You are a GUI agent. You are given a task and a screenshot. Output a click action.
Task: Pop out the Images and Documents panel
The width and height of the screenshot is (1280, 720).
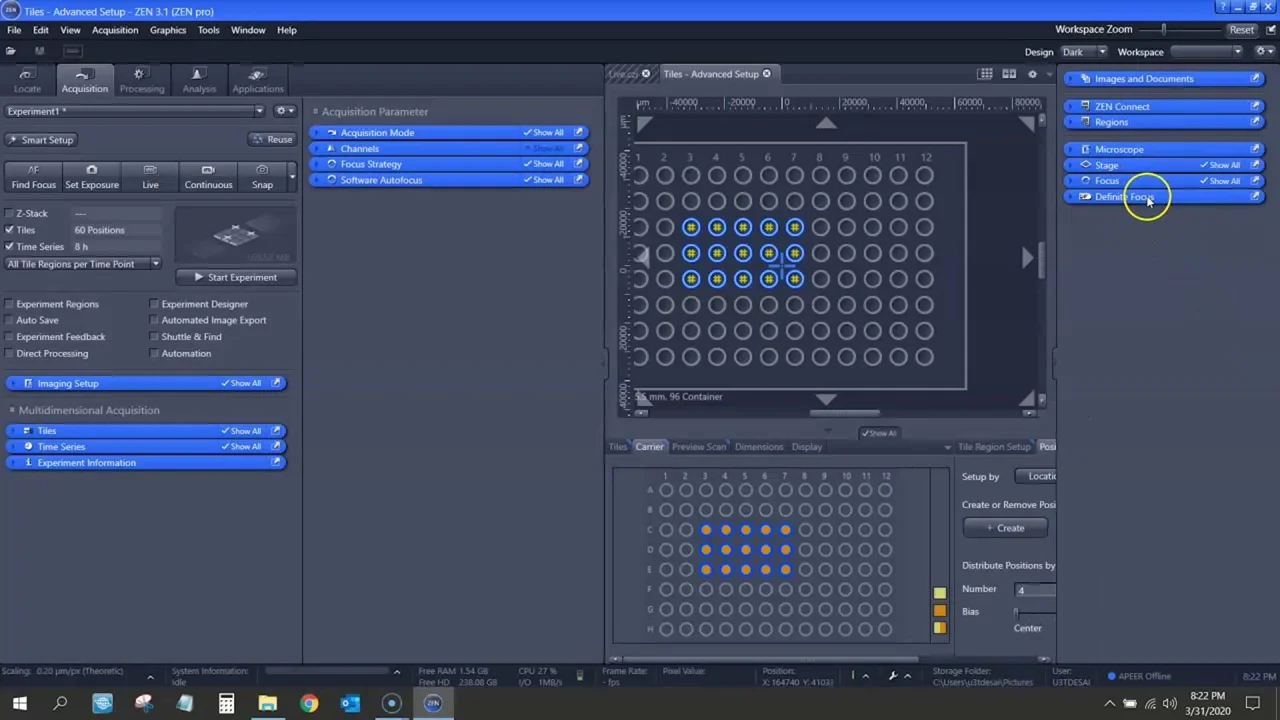click(1255, 79)
